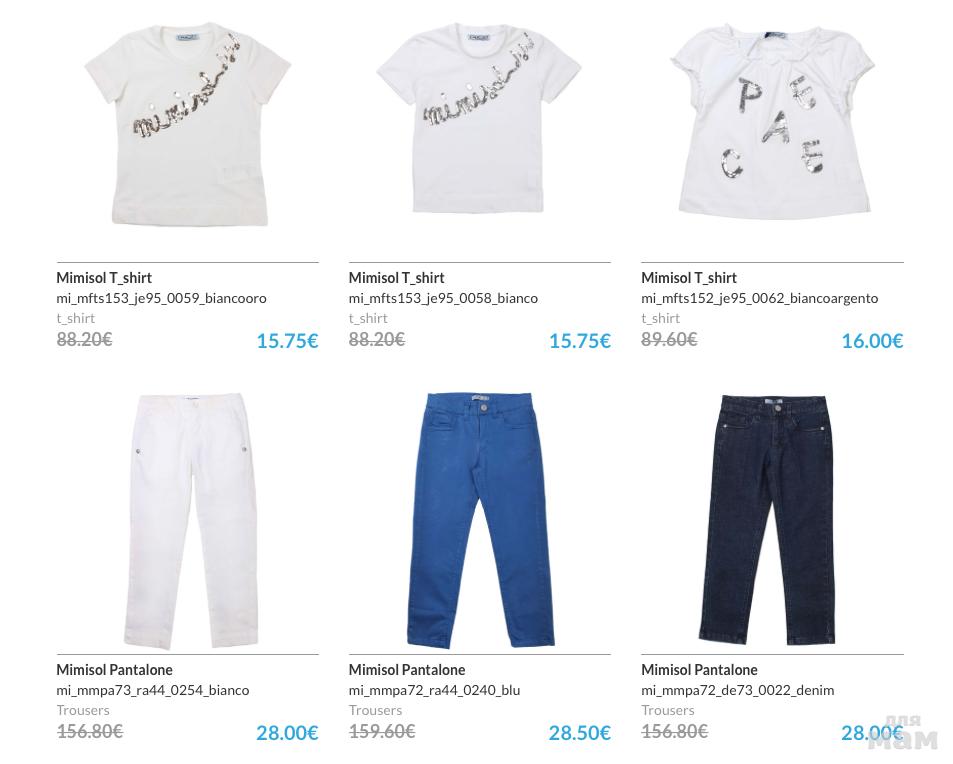Click the 28.50€ sale price
Viewport: 953px width, 764px height.
pos(580,733)
